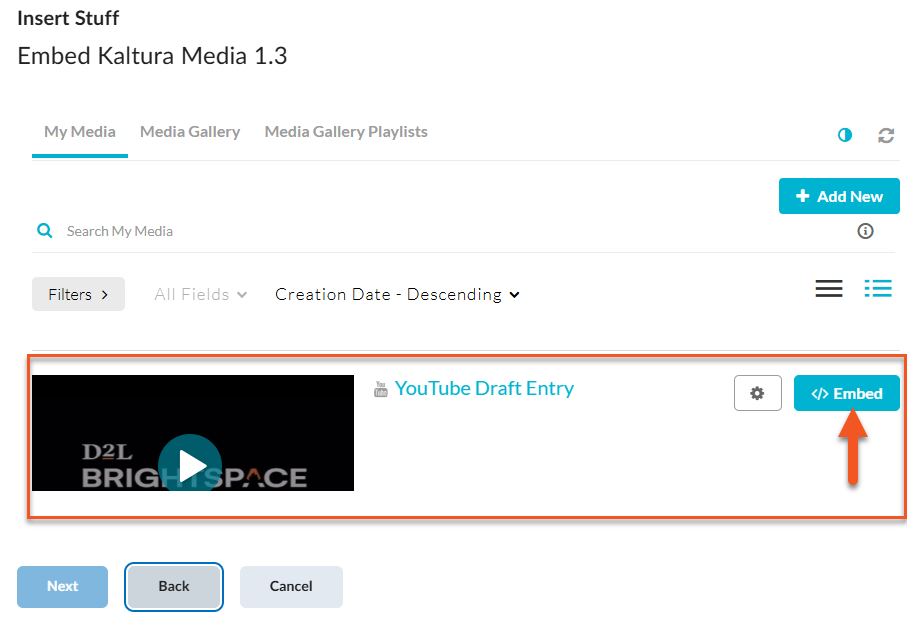907x622 pixels.
Task: Select the My Media tab
Action: click(x=80, y=132)
